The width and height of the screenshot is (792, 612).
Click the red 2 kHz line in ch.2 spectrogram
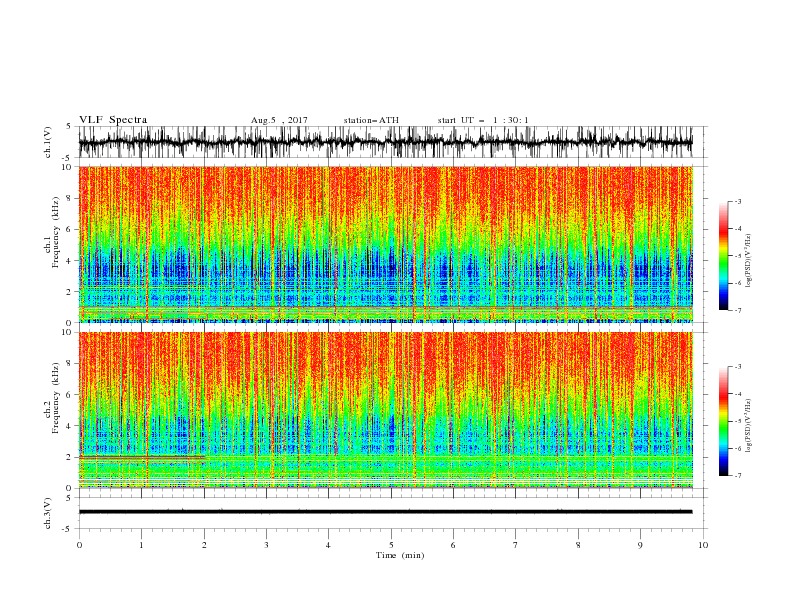pos(142,457)
